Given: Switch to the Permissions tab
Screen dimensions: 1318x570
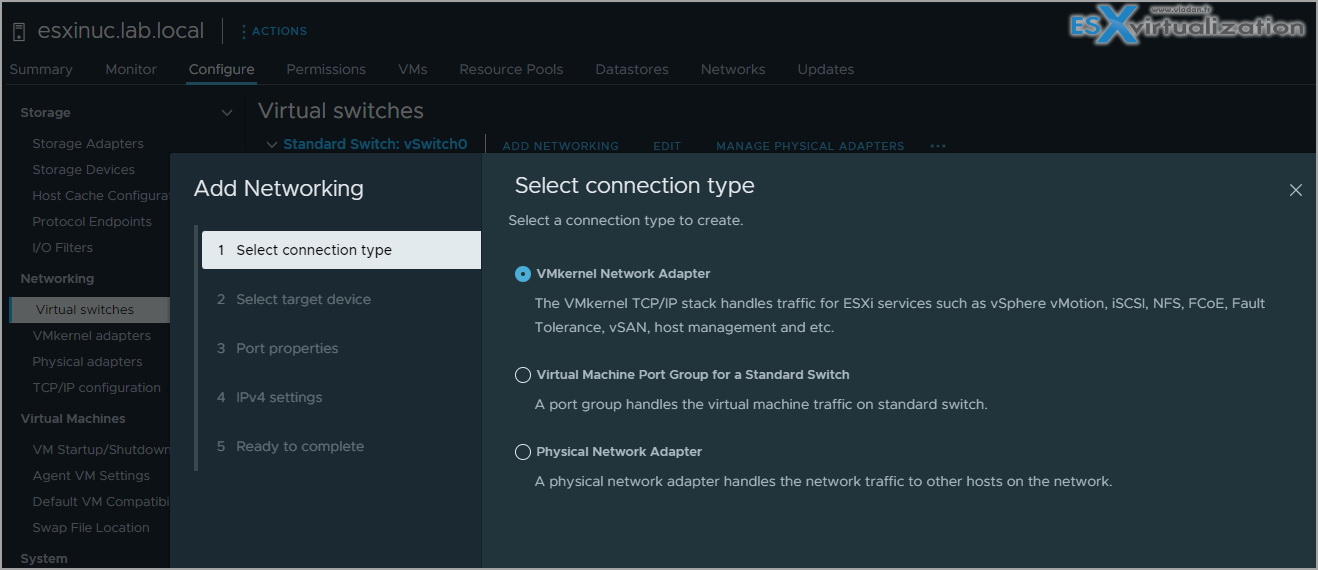Looking at the screenshot, I should (x=326, y=69).
